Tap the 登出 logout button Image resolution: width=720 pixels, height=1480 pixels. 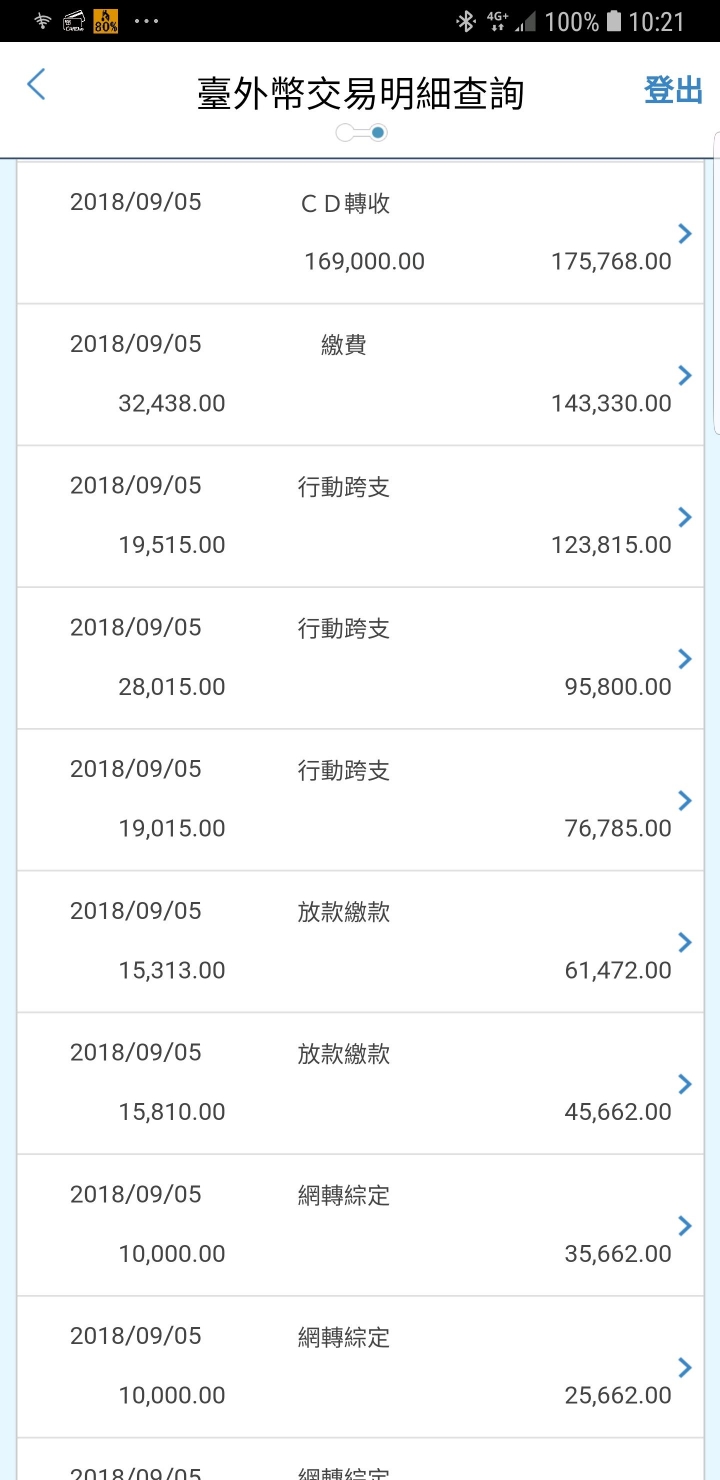[x=673, y=90]
